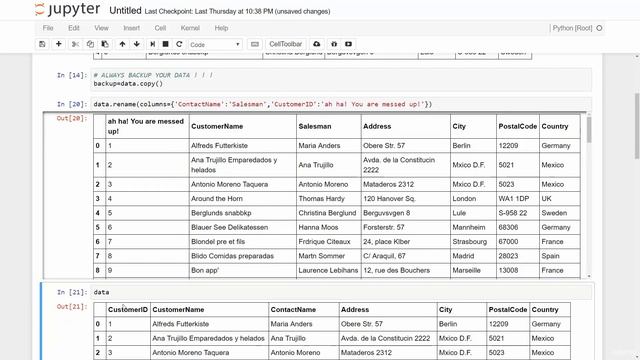This screenshot has width=640, height=360.
Task: Run cell and select below icon
Action: [152, 44]
